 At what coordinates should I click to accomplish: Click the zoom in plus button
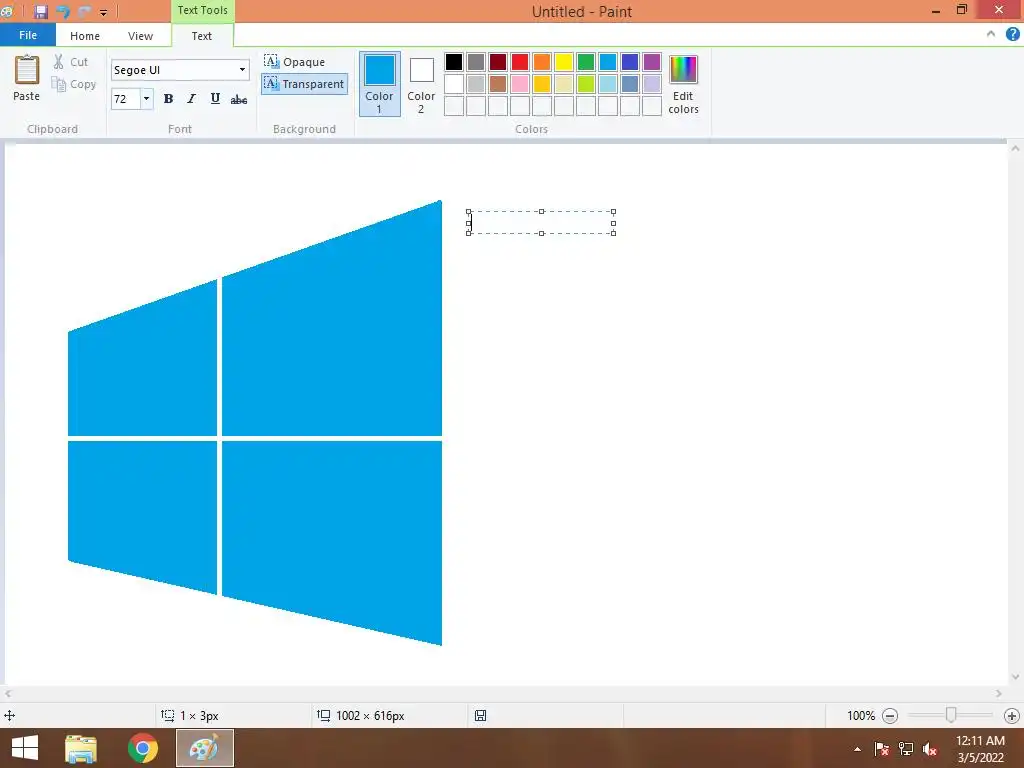(x=1012, y=716)
